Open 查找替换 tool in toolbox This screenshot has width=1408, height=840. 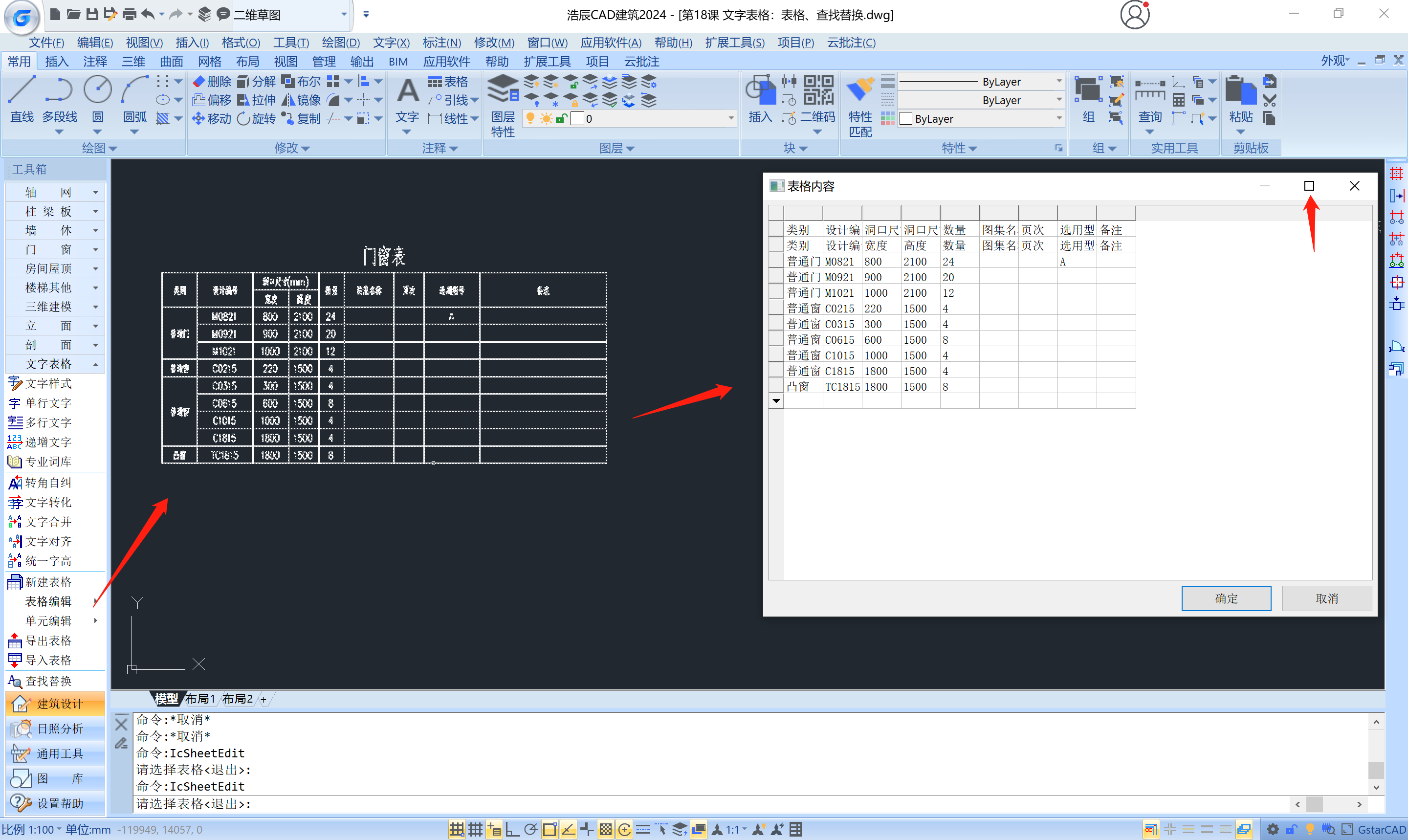pos(49,681)
